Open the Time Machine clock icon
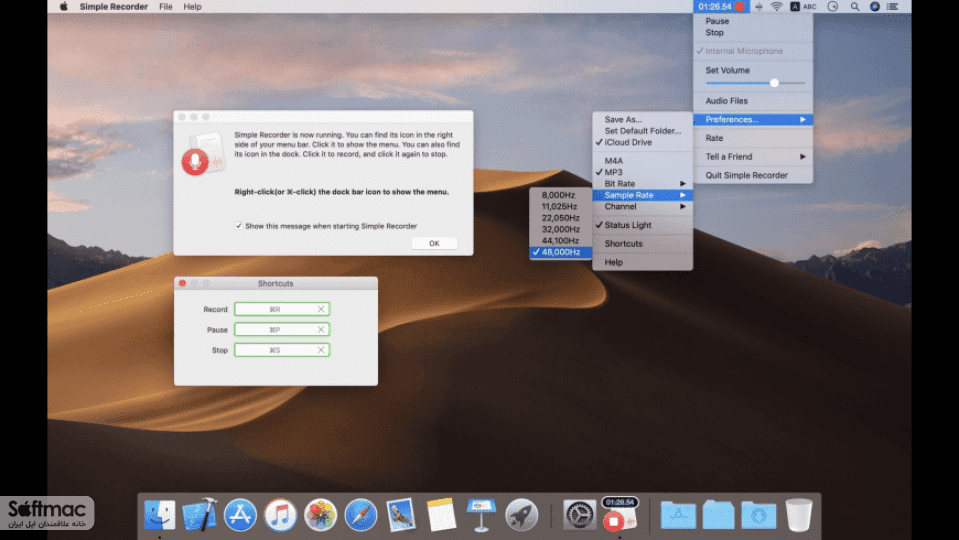The image size is (959, 540). coord(833,7)
